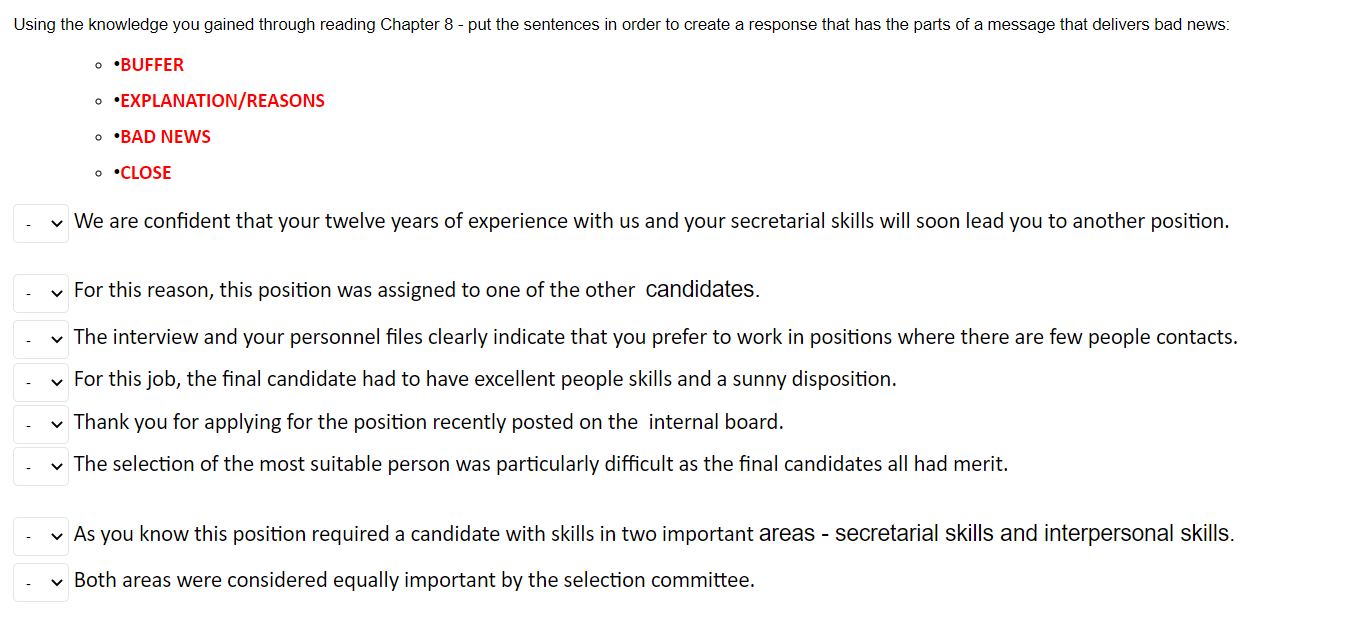Open dropdown beside 'We are confident' sentence

tap(41, 223)
